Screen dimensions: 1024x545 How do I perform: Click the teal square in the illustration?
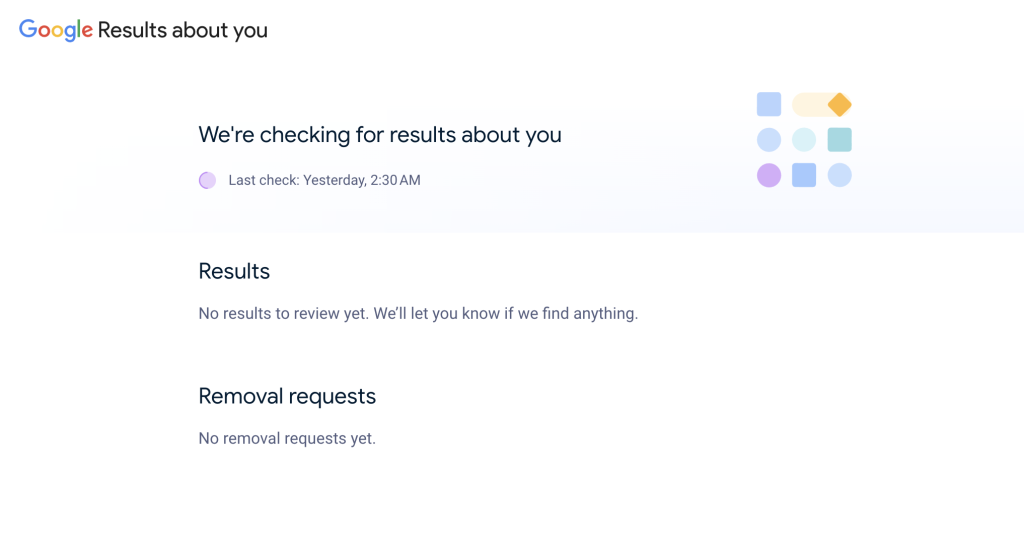pyautogui.click(x=839, y=140)
